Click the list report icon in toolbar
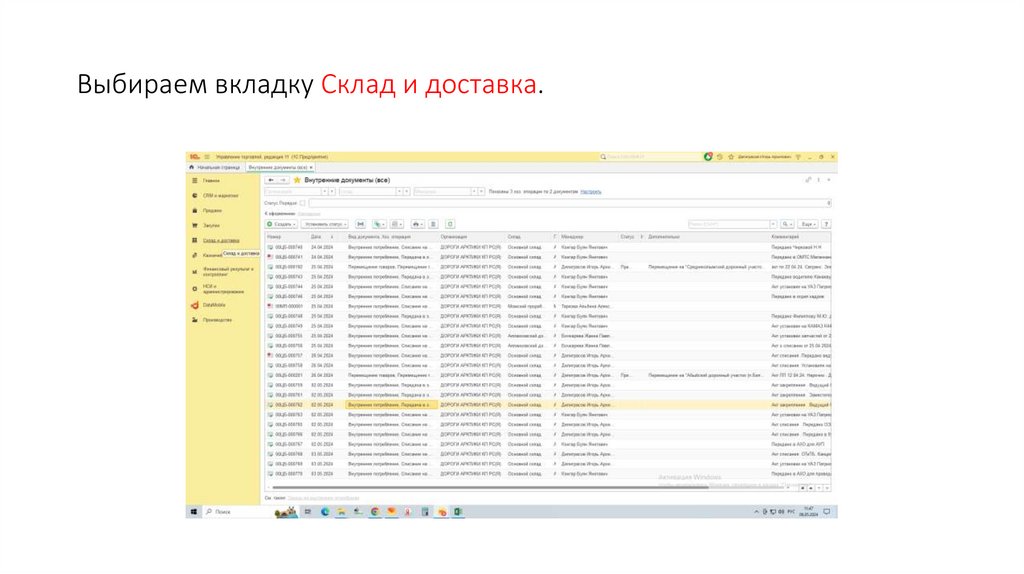1024x574 pixels. point(433,224)
